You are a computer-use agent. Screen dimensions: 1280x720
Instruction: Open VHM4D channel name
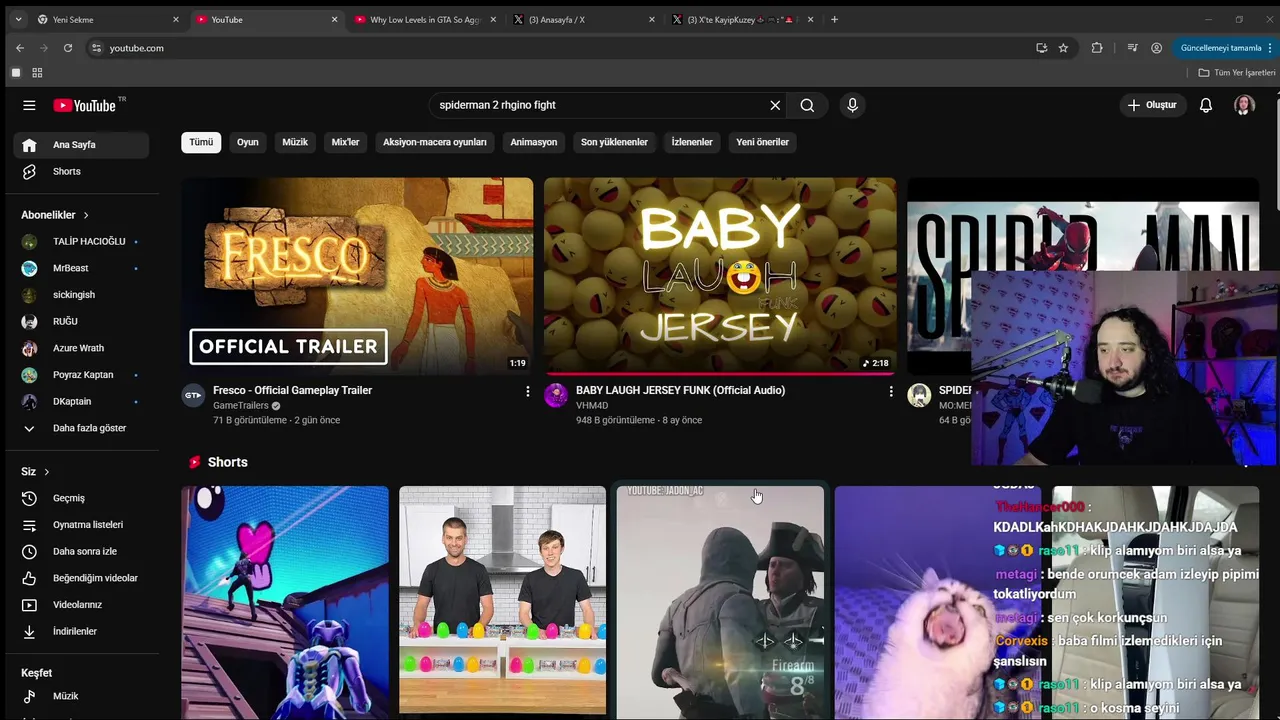(x=592, y=406)
